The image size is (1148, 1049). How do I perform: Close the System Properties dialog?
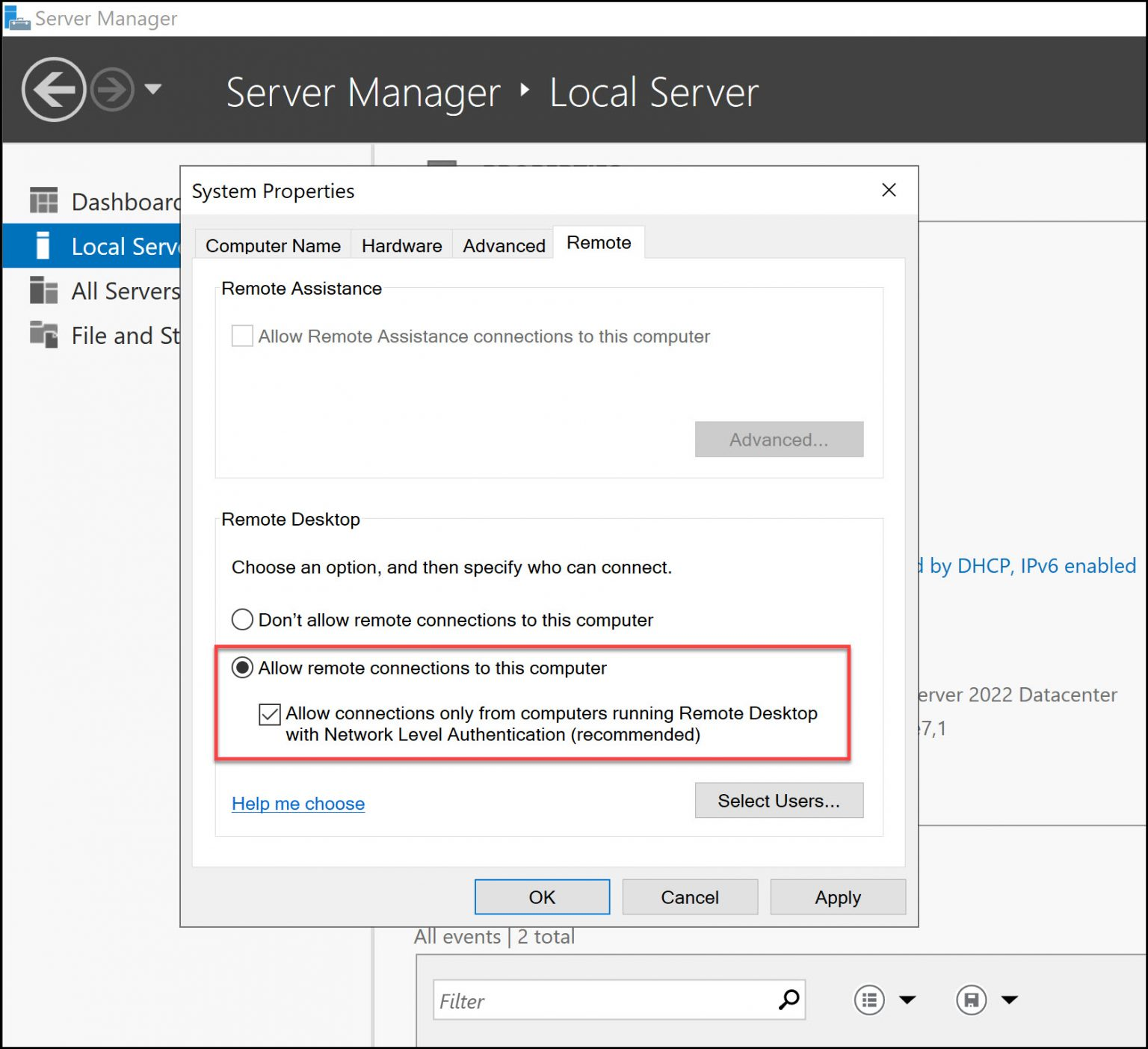(889, 190)
